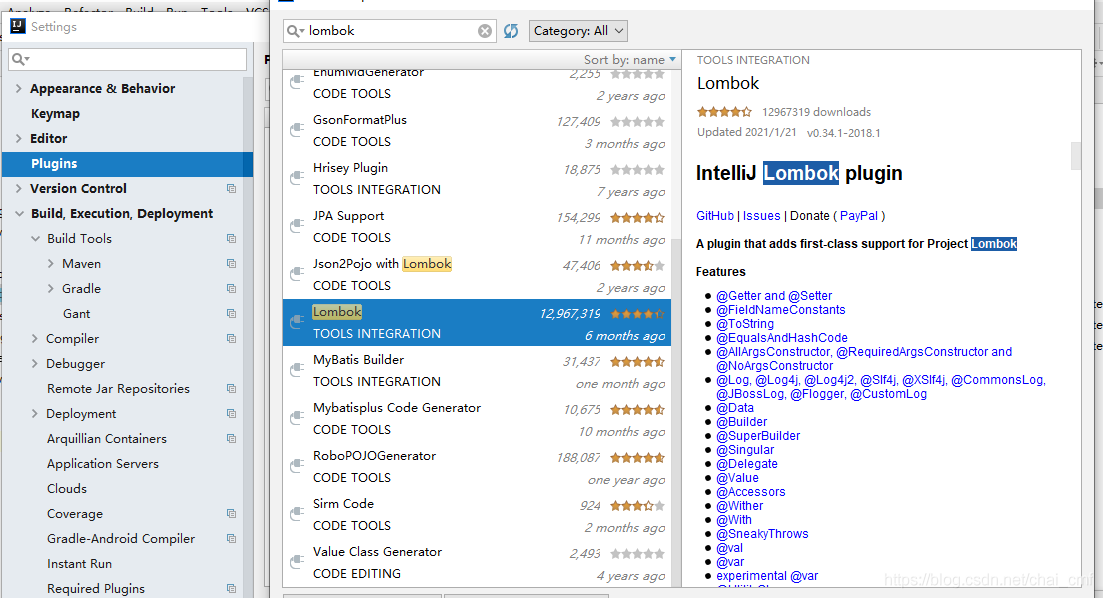
Task: Expand the Maven settings node
Action: click(x=51, y=264)
